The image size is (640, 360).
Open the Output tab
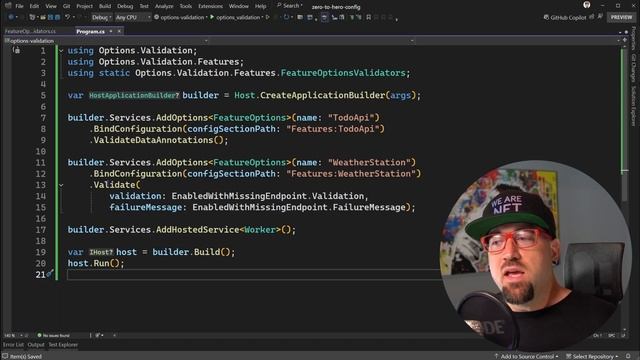click(x=36, y=345)
